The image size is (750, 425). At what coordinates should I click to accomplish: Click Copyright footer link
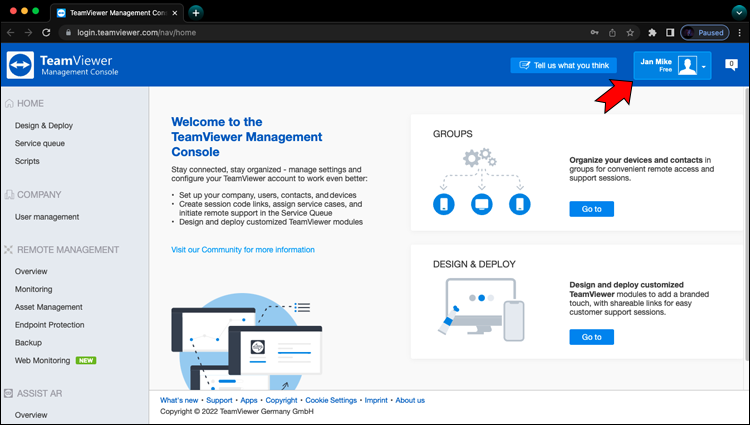coord(281,400)
